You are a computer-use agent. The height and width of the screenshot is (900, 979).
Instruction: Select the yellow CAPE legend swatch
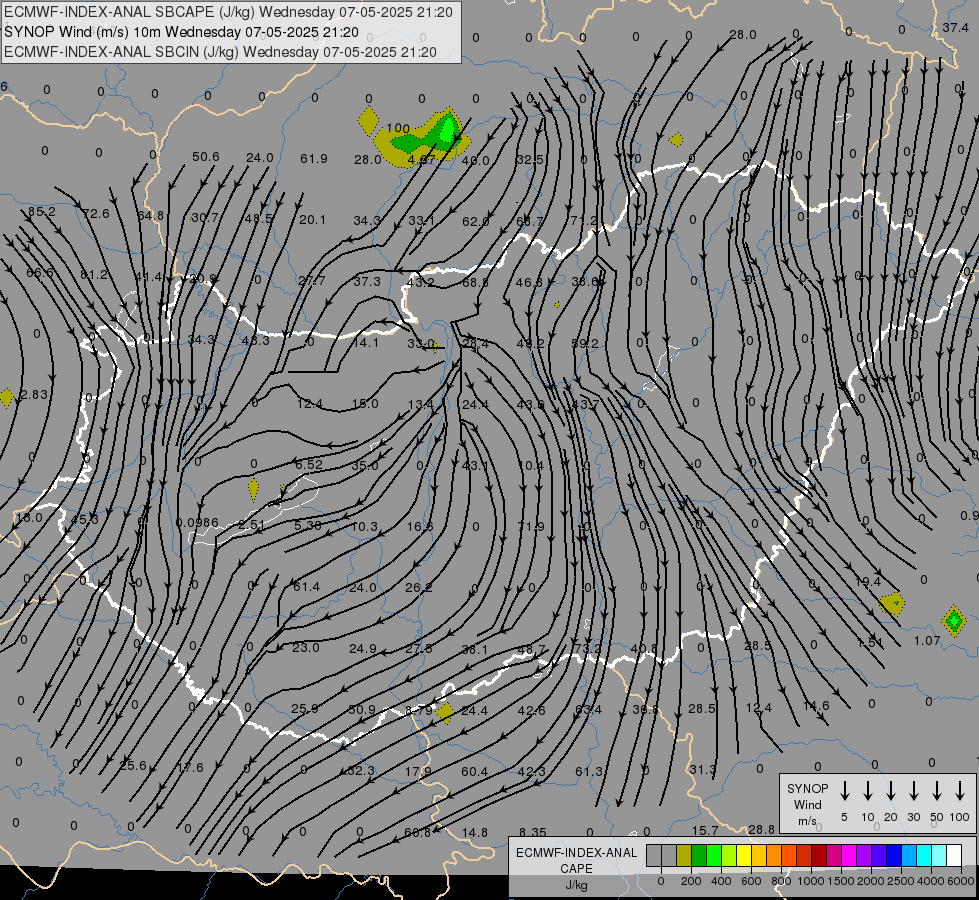(744, 856)
